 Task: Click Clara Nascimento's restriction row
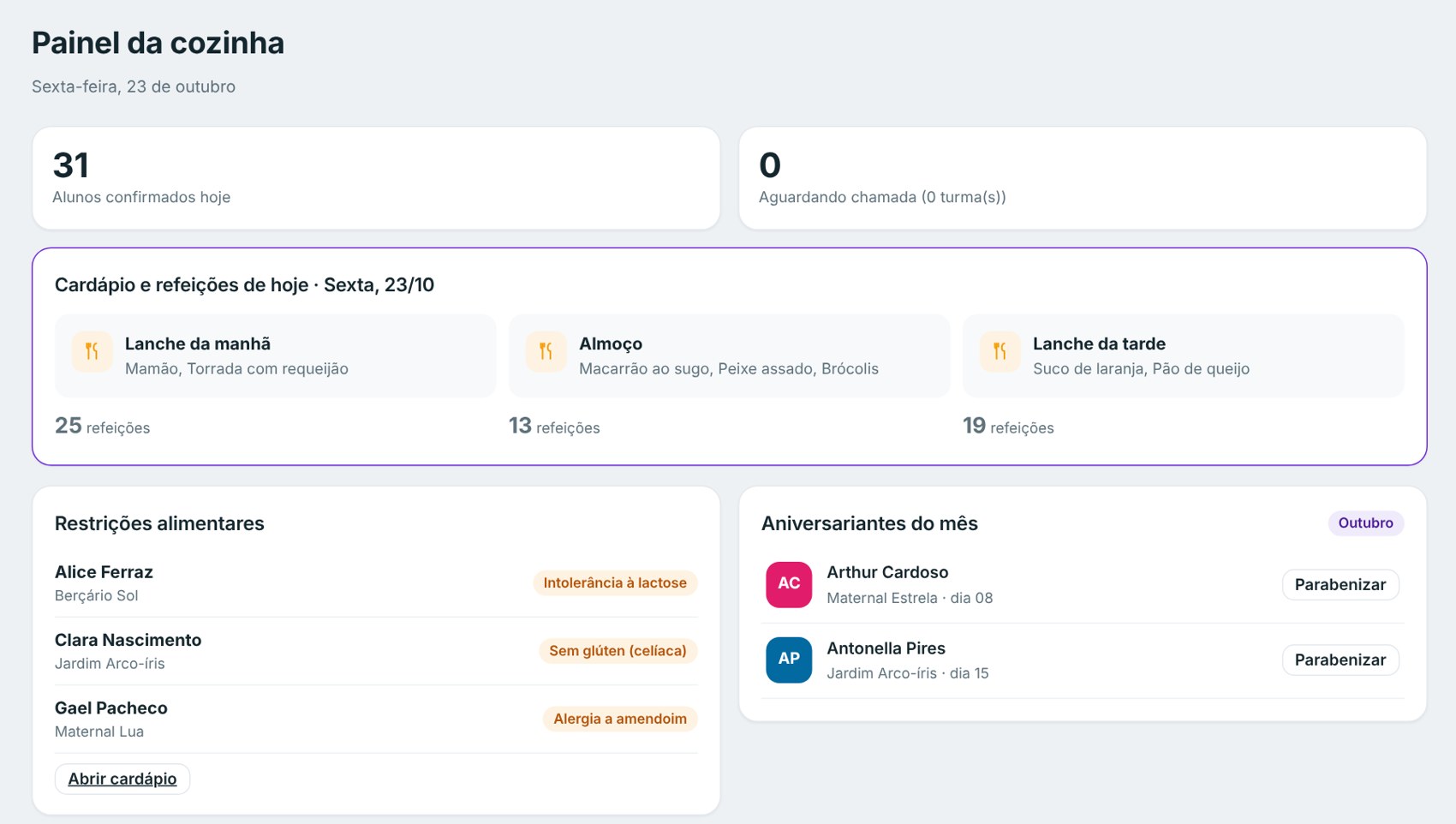376,651
